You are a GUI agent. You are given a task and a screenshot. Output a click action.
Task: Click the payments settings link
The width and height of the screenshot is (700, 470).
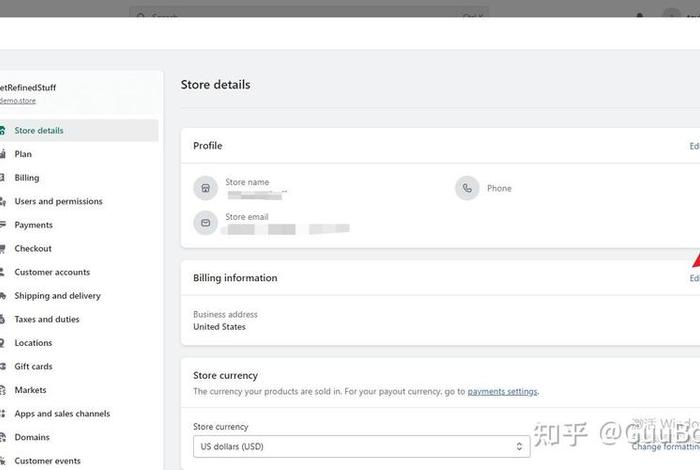click(503, 391)
